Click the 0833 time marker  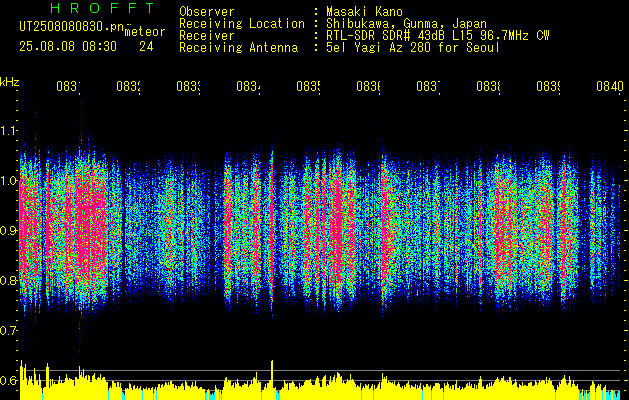click(188, 86)
